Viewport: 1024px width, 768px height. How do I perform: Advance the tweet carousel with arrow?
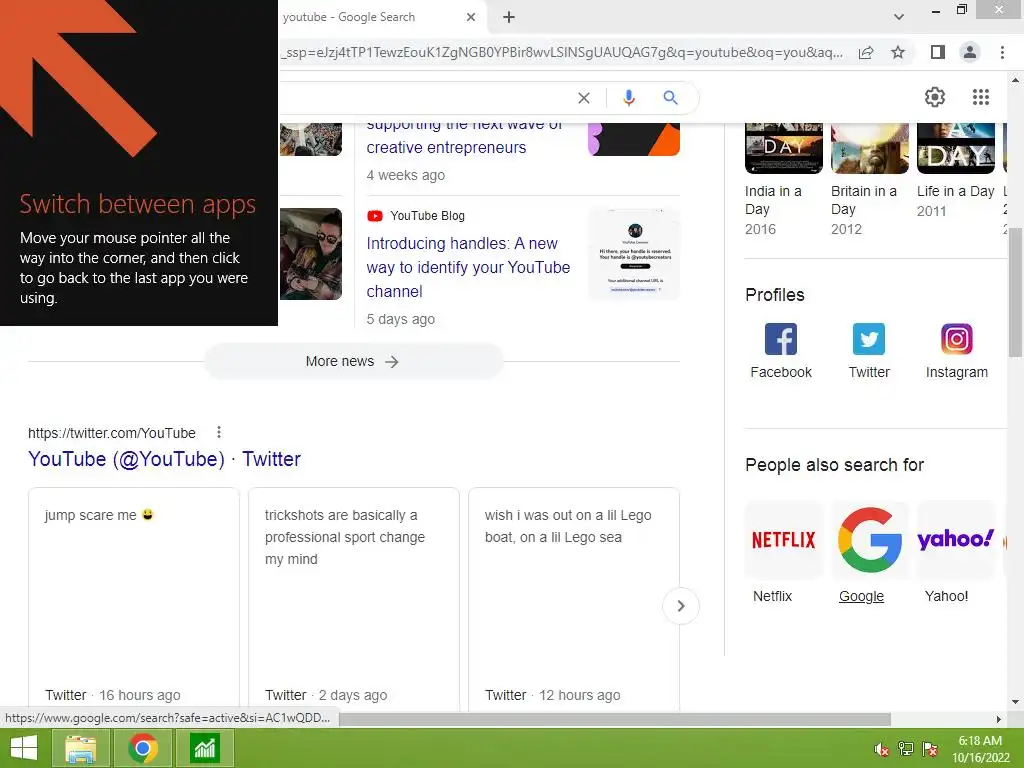(x=680, y=606)
